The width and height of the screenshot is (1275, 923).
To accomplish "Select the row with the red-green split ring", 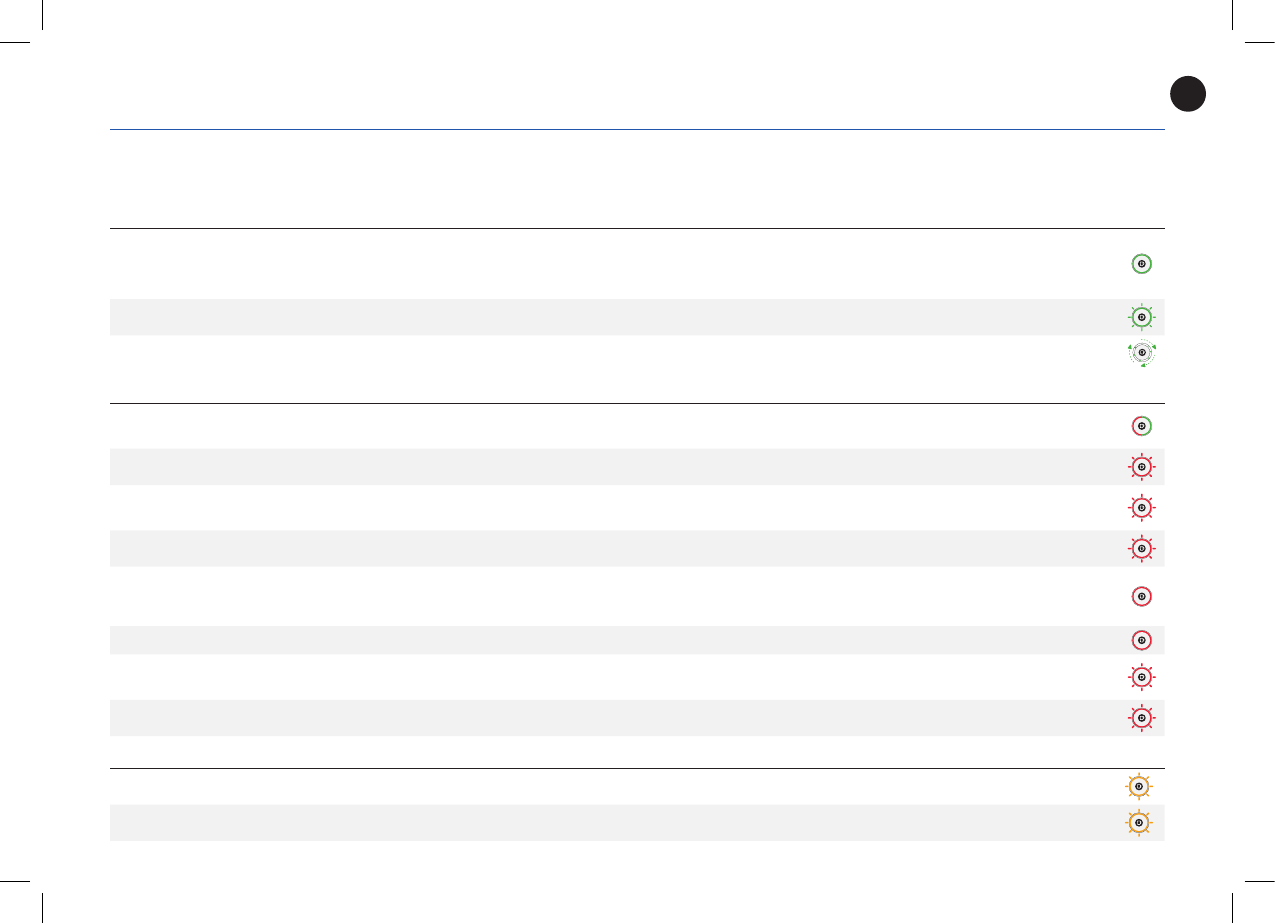I will click(x=600, y=426).
